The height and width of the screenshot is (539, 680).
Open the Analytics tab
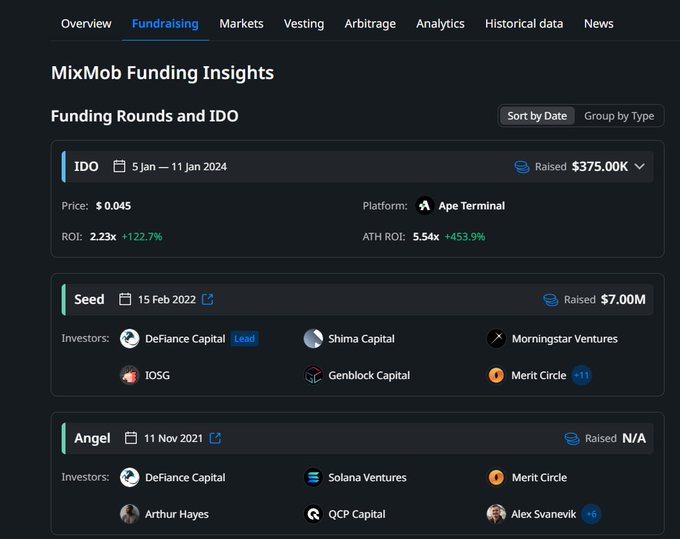(440, 23)
